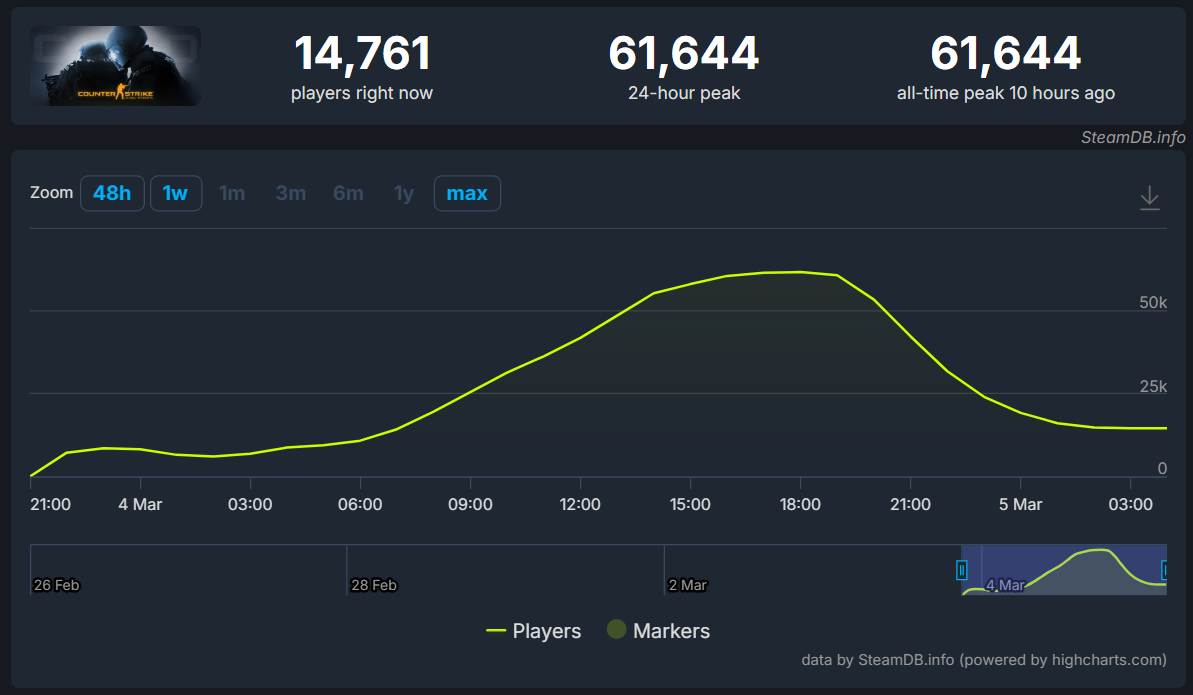Image resolution: width=1193 pixels, height=695 pixels.
Task: Select the 3m zoom option
Action: click(x=290, y=193)
